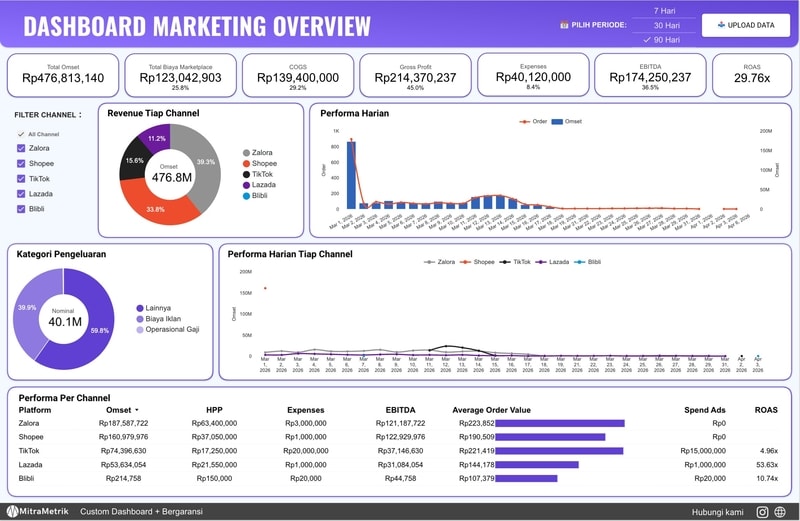The width and height of the screenshot is (800, 521).
Task: Click the TikTok legend marker in Performa Harian Tiap Channel
Action: pos(507,261)
